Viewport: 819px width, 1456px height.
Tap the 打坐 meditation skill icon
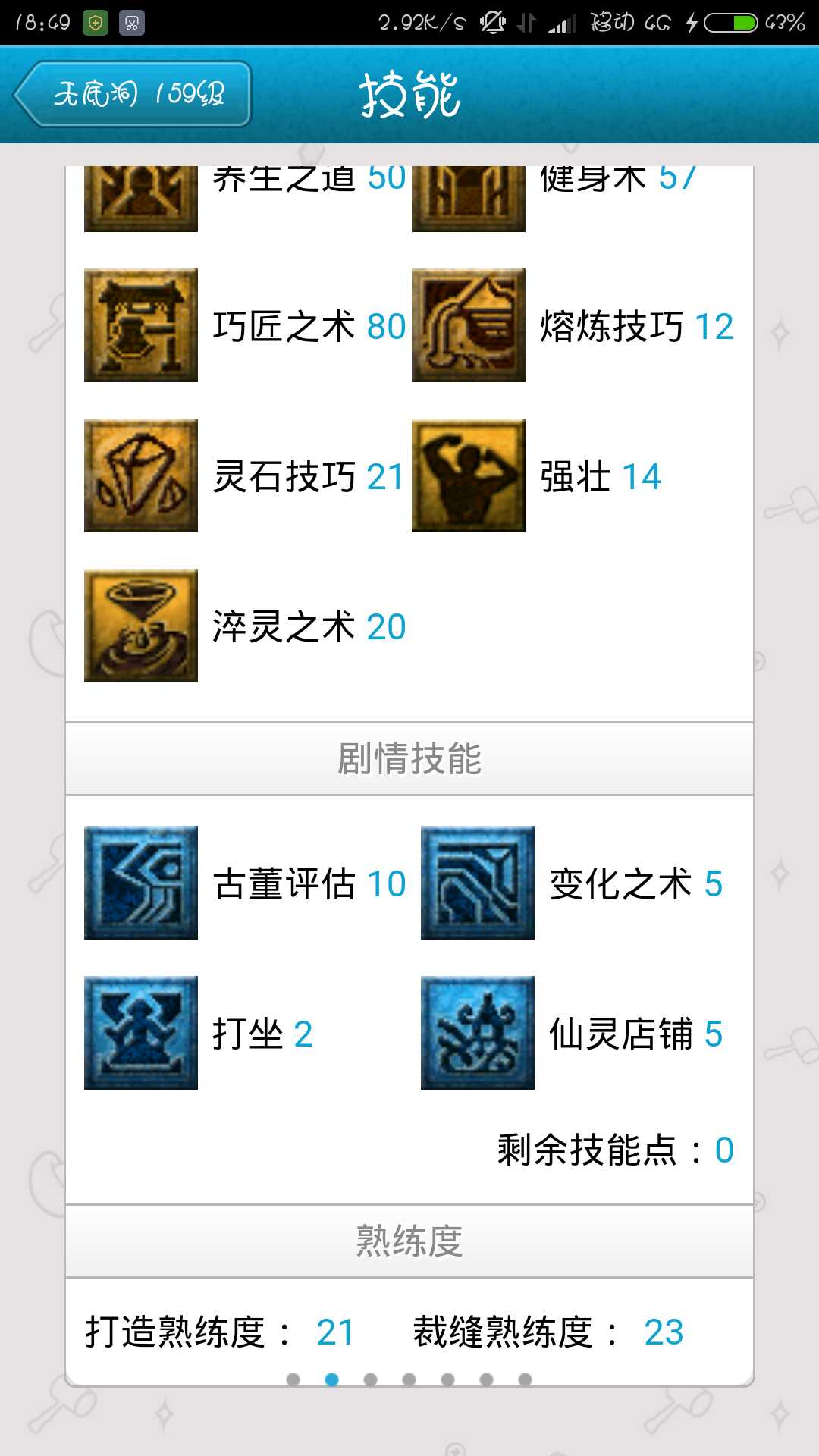pos(141,1033)
